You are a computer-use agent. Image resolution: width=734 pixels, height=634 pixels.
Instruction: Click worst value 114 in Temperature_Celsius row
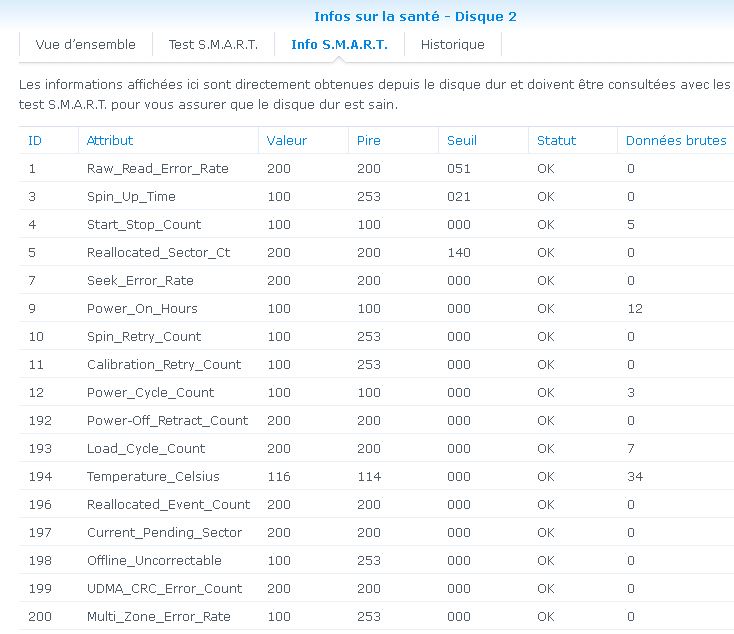coord(368,477)
